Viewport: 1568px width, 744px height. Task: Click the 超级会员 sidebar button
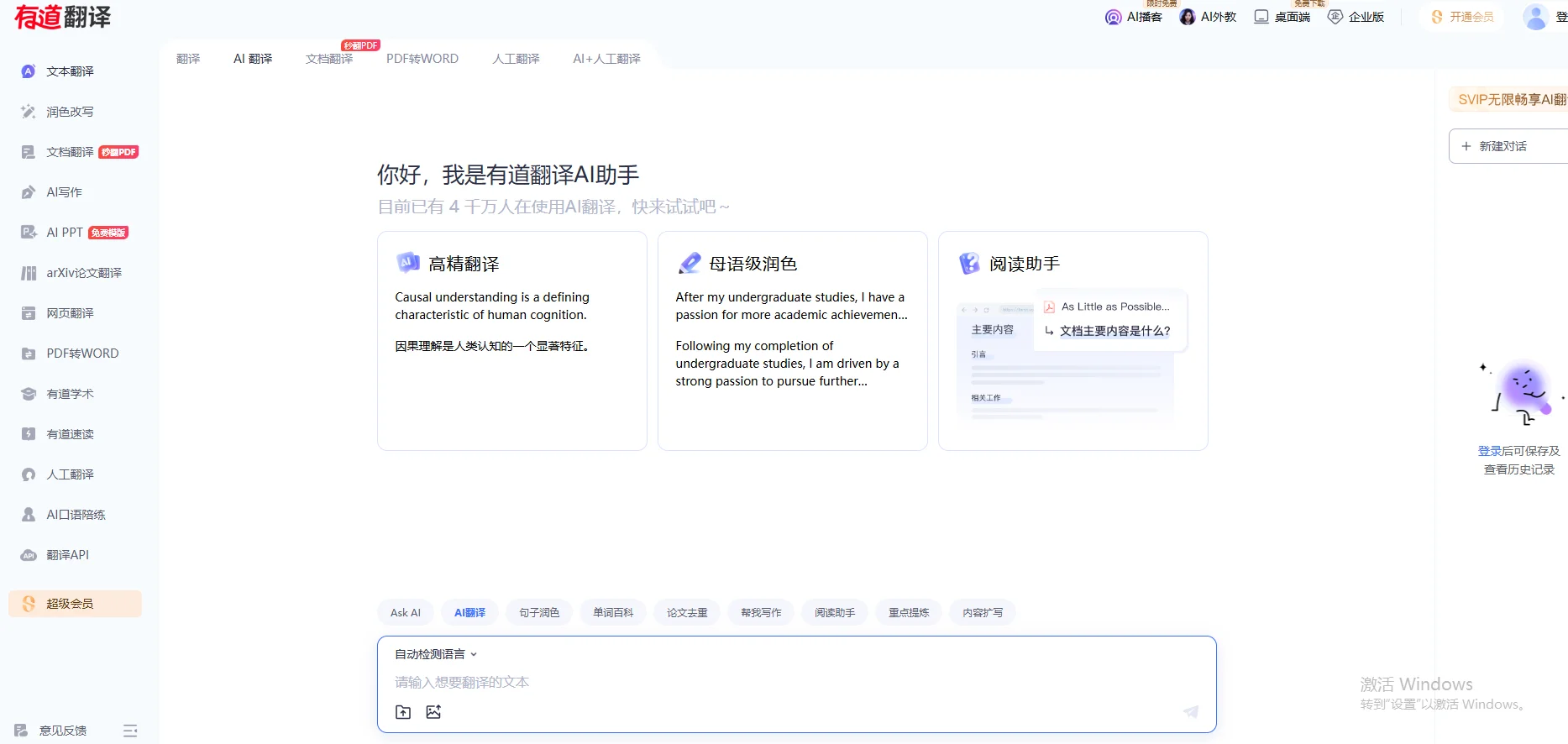point(75,604)
